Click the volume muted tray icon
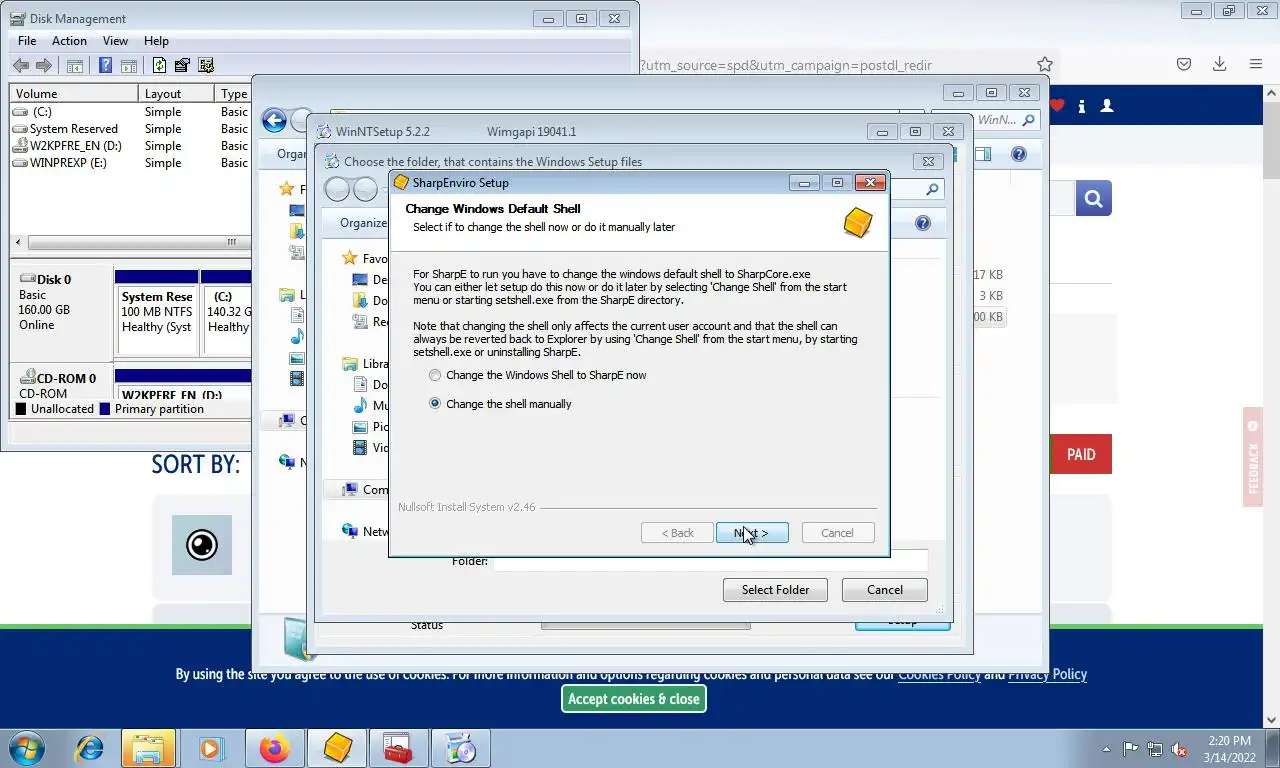 (1179, 749)
